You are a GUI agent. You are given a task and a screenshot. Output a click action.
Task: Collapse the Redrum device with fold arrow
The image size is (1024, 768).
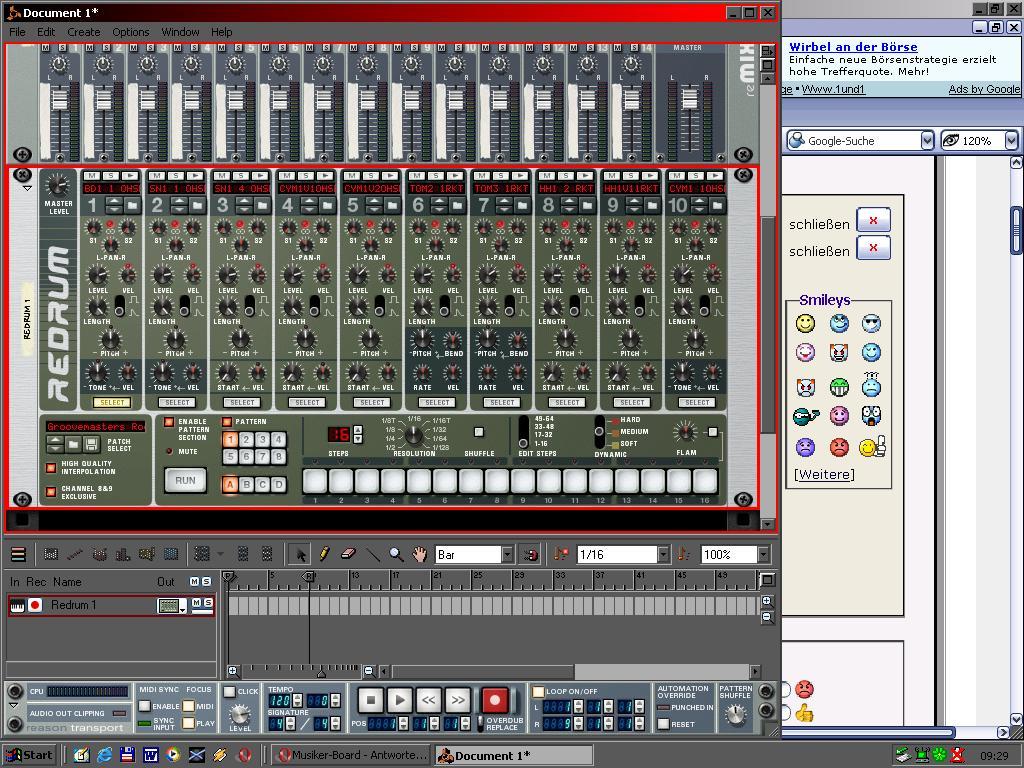tap(27, 188)
